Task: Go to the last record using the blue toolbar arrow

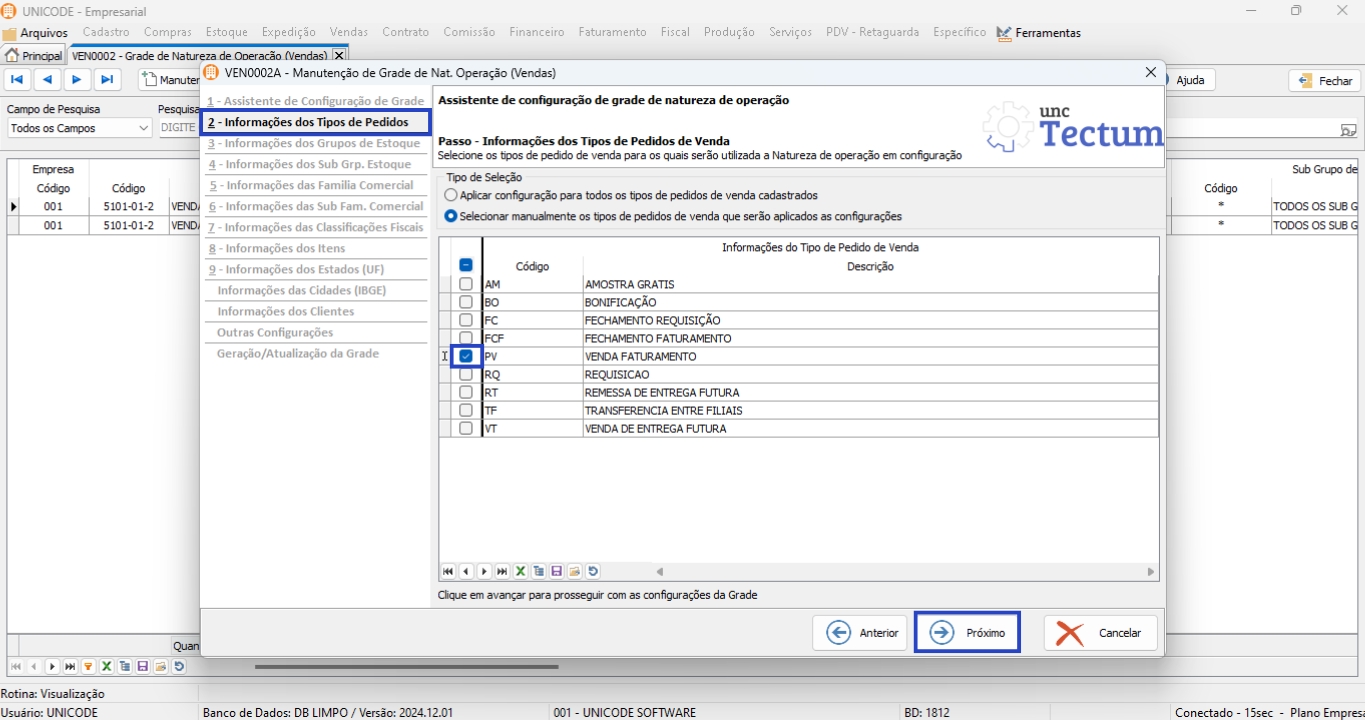Action: (107, 80)
